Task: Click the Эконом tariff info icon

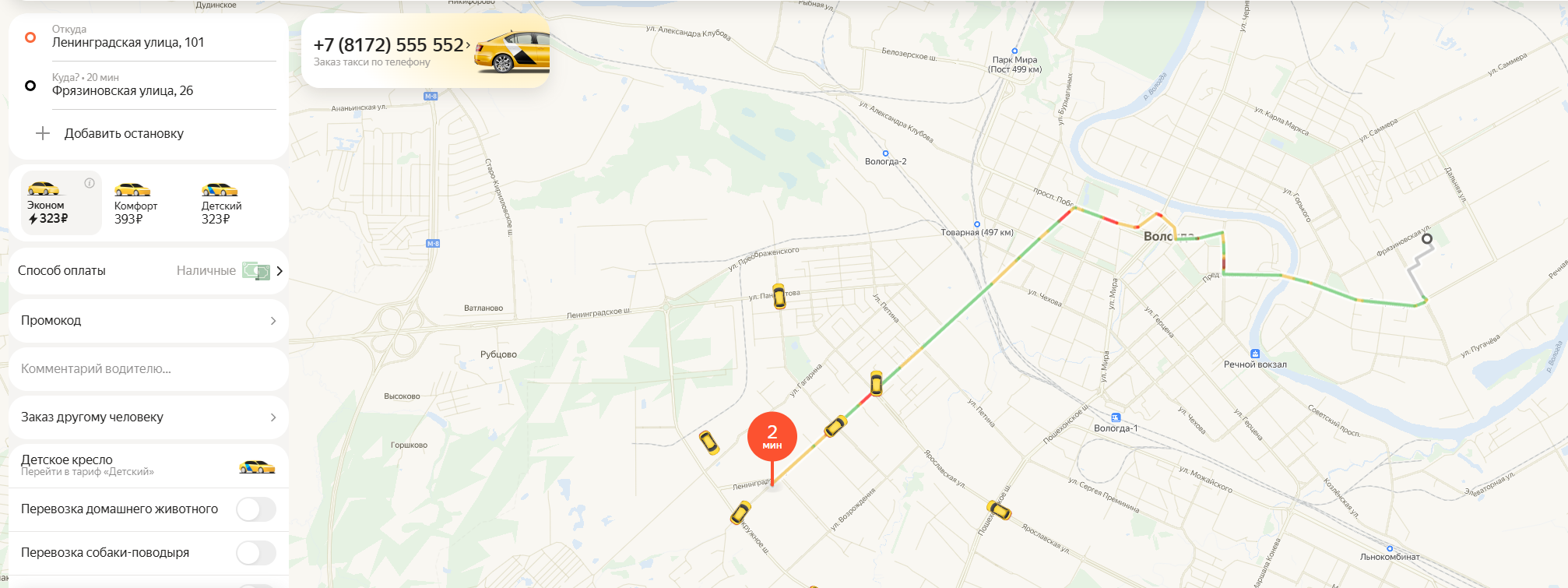Action: click(x=90, y=183)
